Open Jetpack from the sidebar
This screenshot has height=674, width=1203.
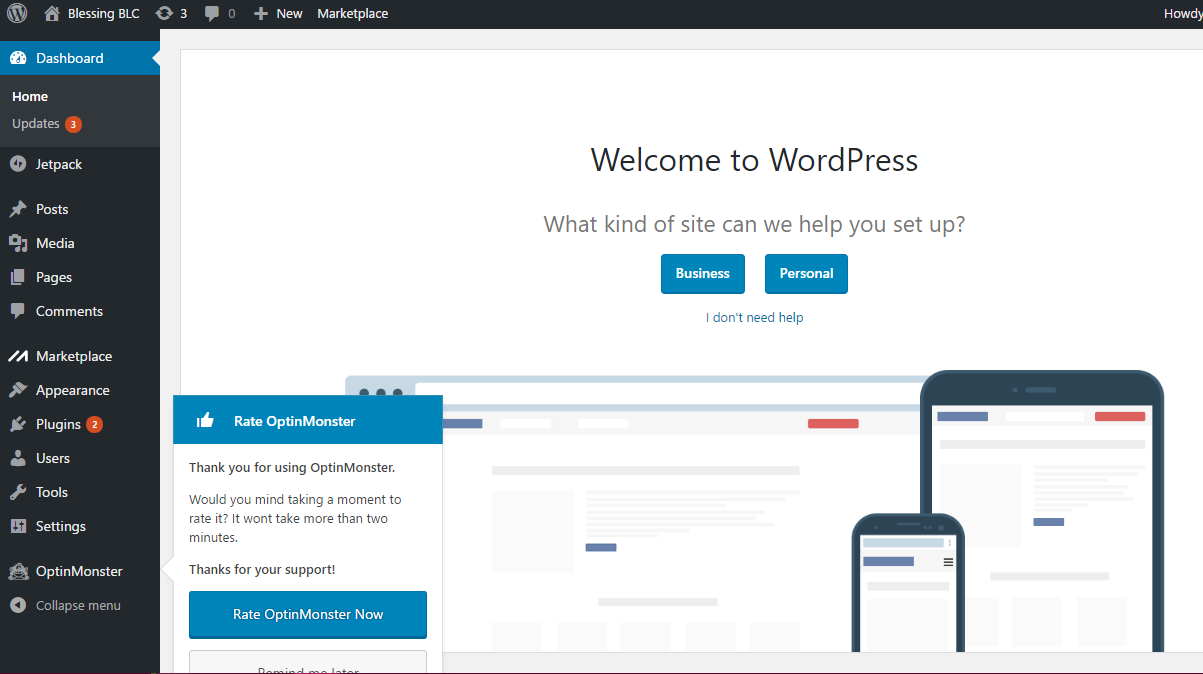[x=58, y=164]
